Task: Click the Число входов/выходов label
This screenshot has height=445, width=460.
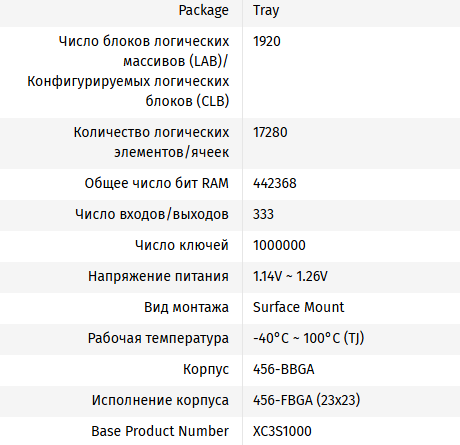Action: coord(152,214)
